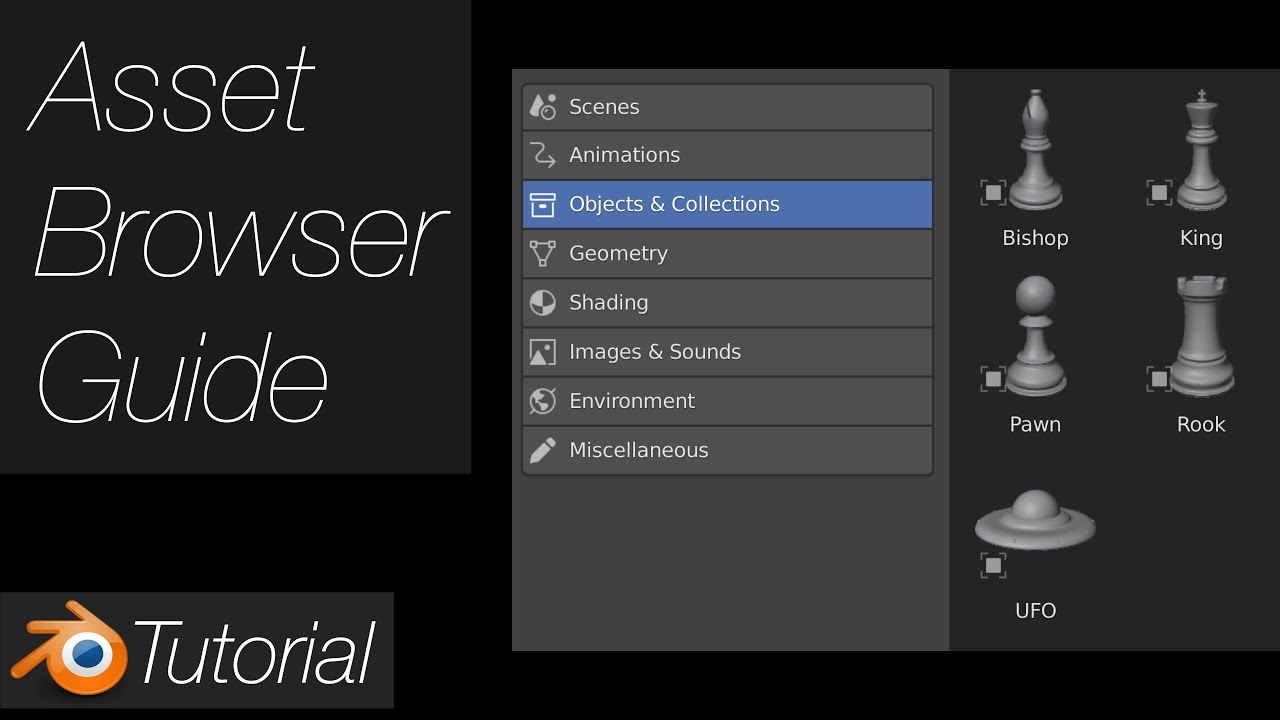Click the Environment globe icon
Screen dimensions: 1280x720
[x=542, y=401]
